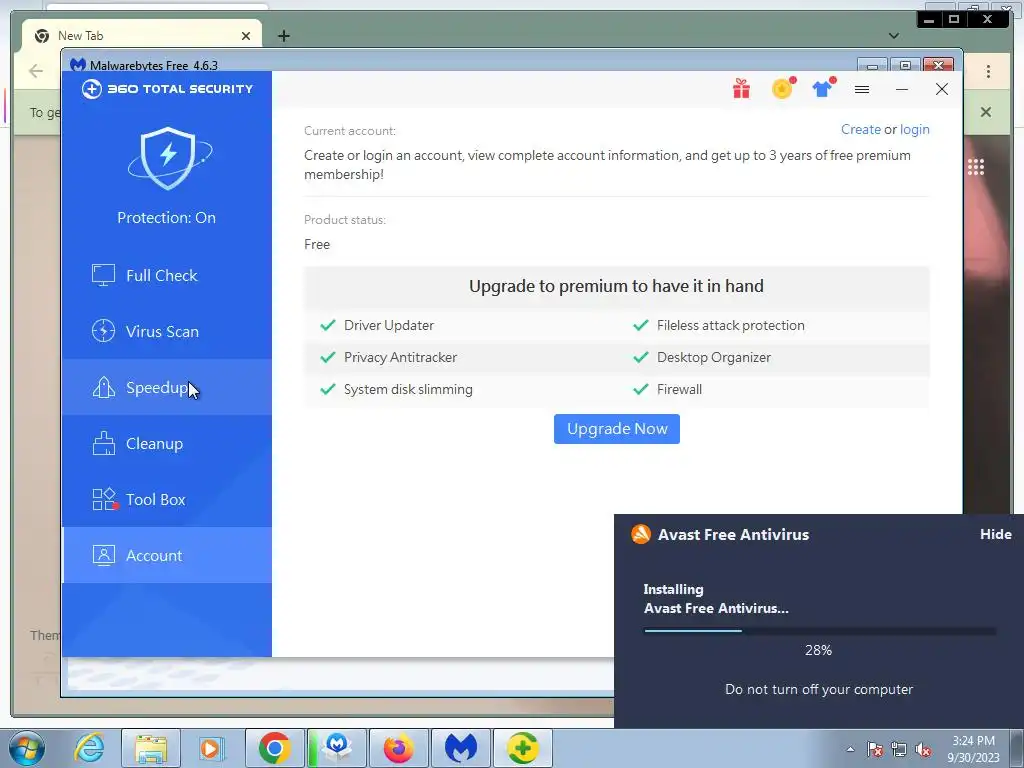Close the New Tab tab
Viewport: 1024px width, 768px height.
(x=246, y=36)
